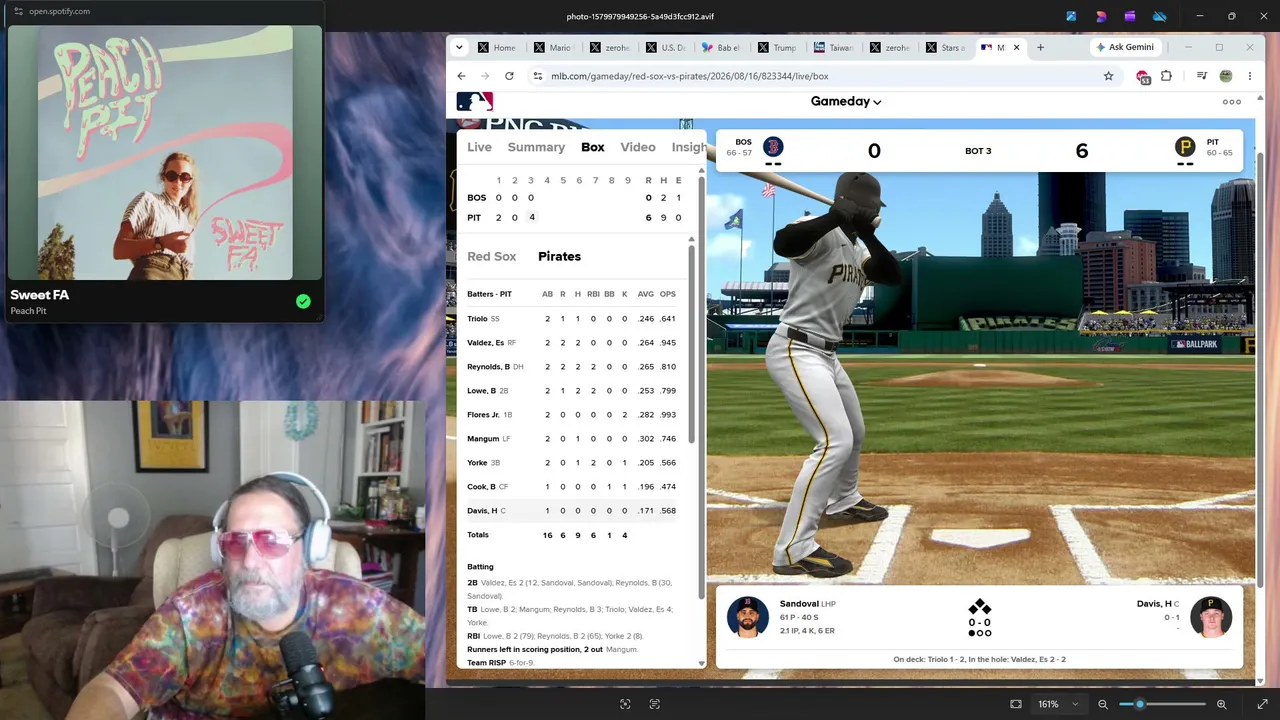This screenshot has width=1280, height=720.
Task: Open the 161% zoom level dropdown
Action: [1058, 704]
